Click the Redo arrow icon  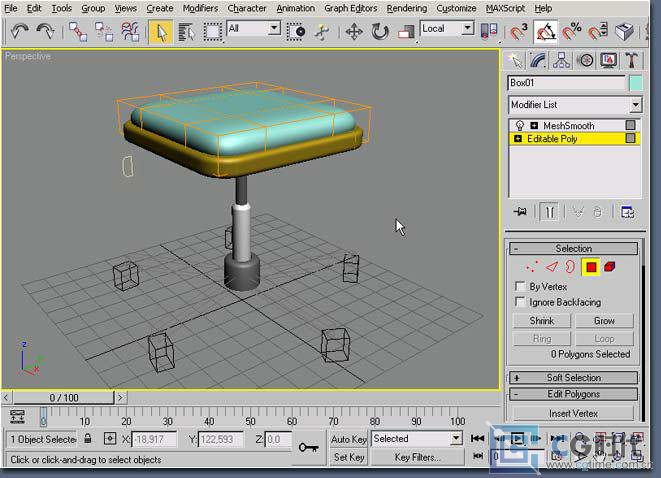pyautogui.click(x=45, y=32)
